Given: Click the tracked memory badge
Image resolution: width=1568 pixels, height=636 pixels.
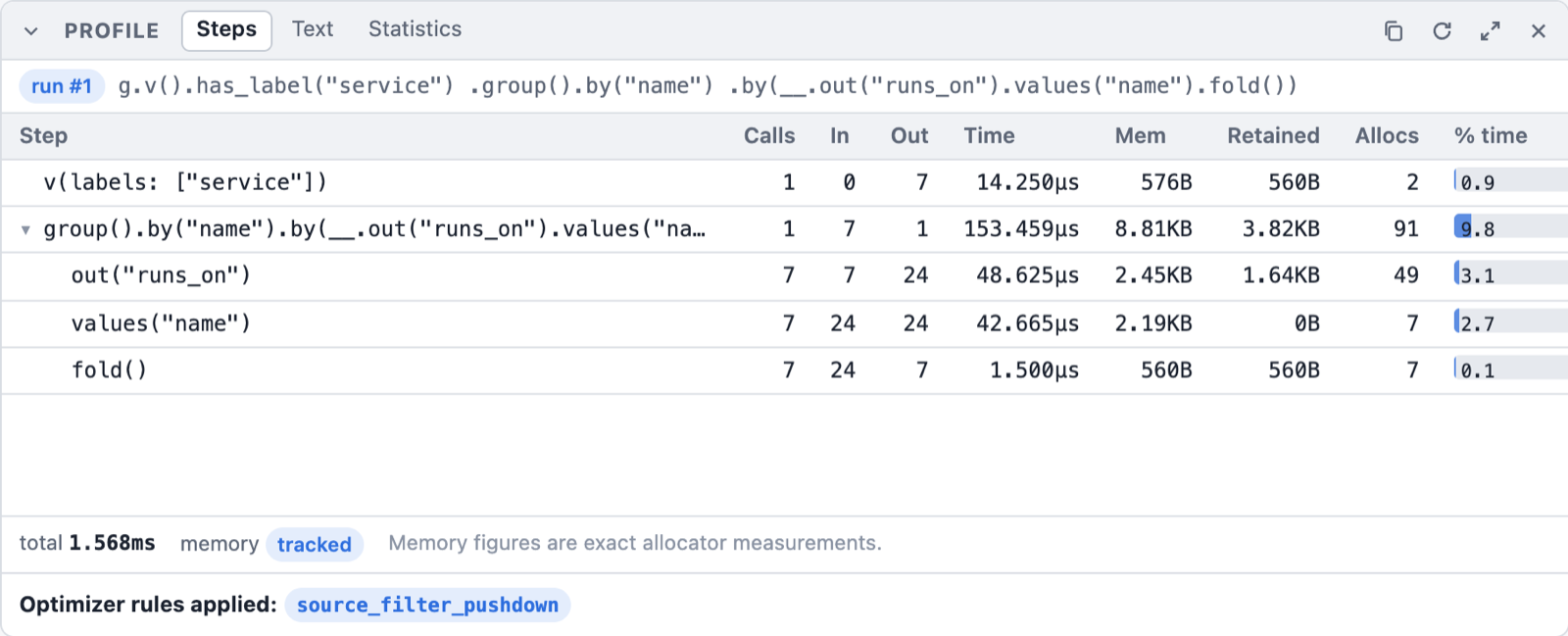Looking at the screenshot, I should tap(314, 544).
